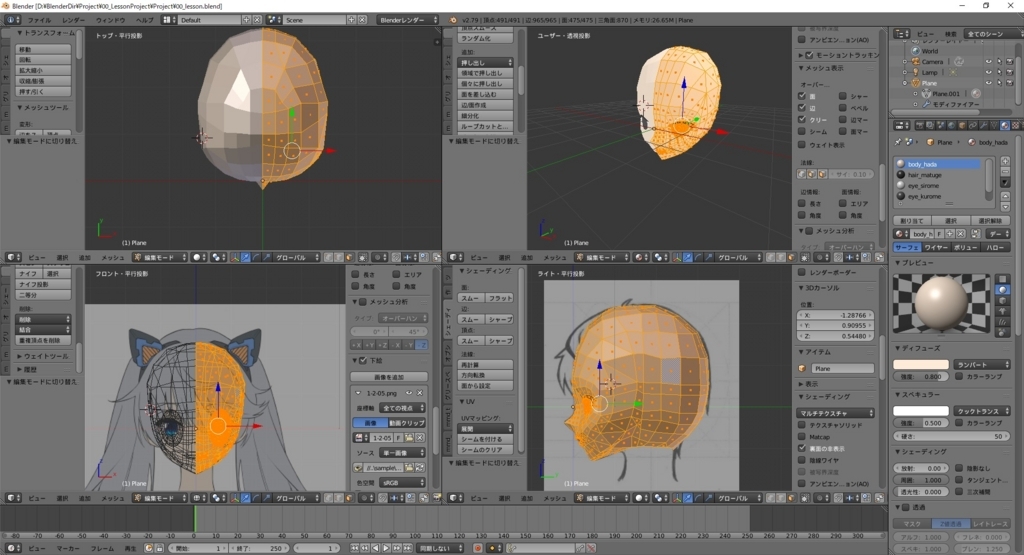This screenshot has width=1024, height=555.
Task: Open the 全ての視点 axis dropdown
Action: (402, 408)
